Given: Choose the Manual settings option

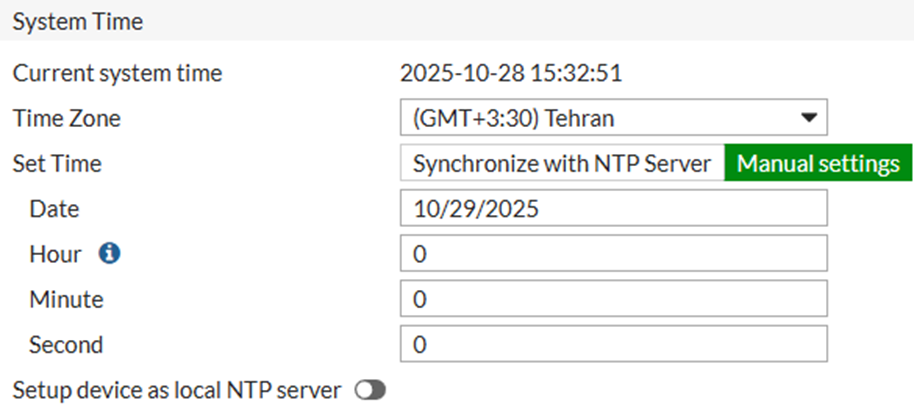Looking at the screenshot, I should [818, 163].
